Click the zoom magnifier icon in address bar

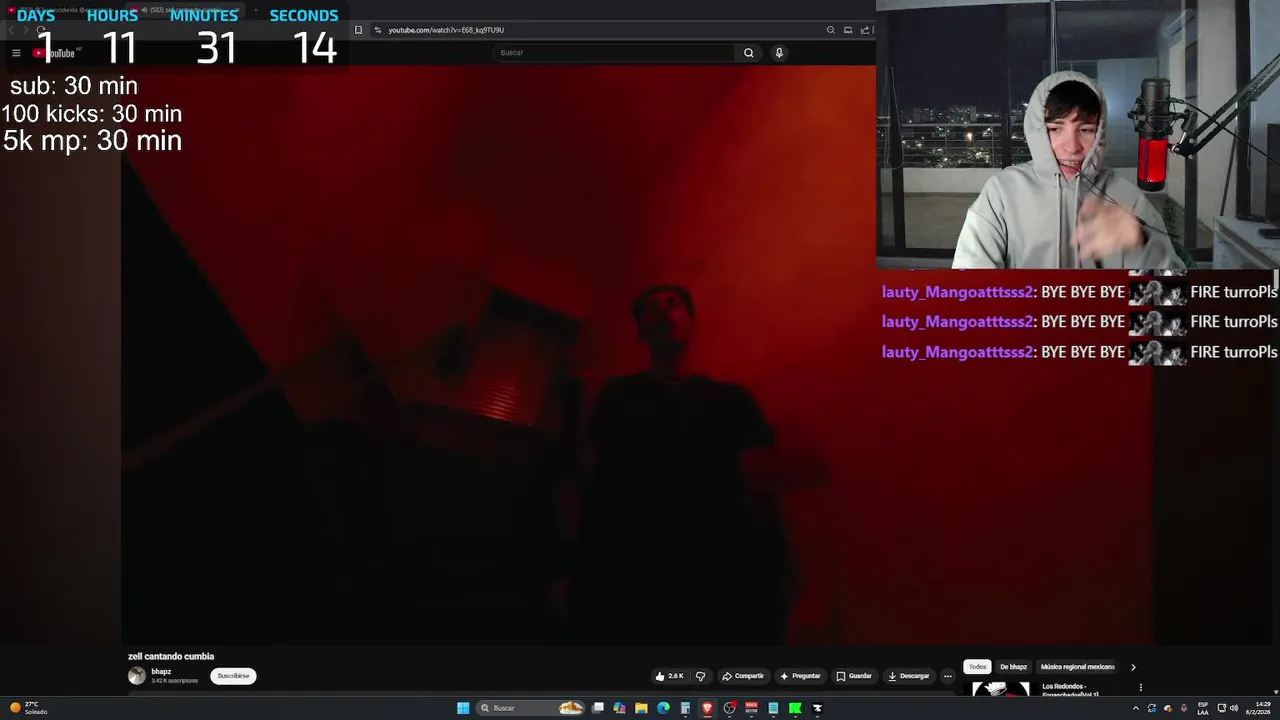(x=830, y=30)
